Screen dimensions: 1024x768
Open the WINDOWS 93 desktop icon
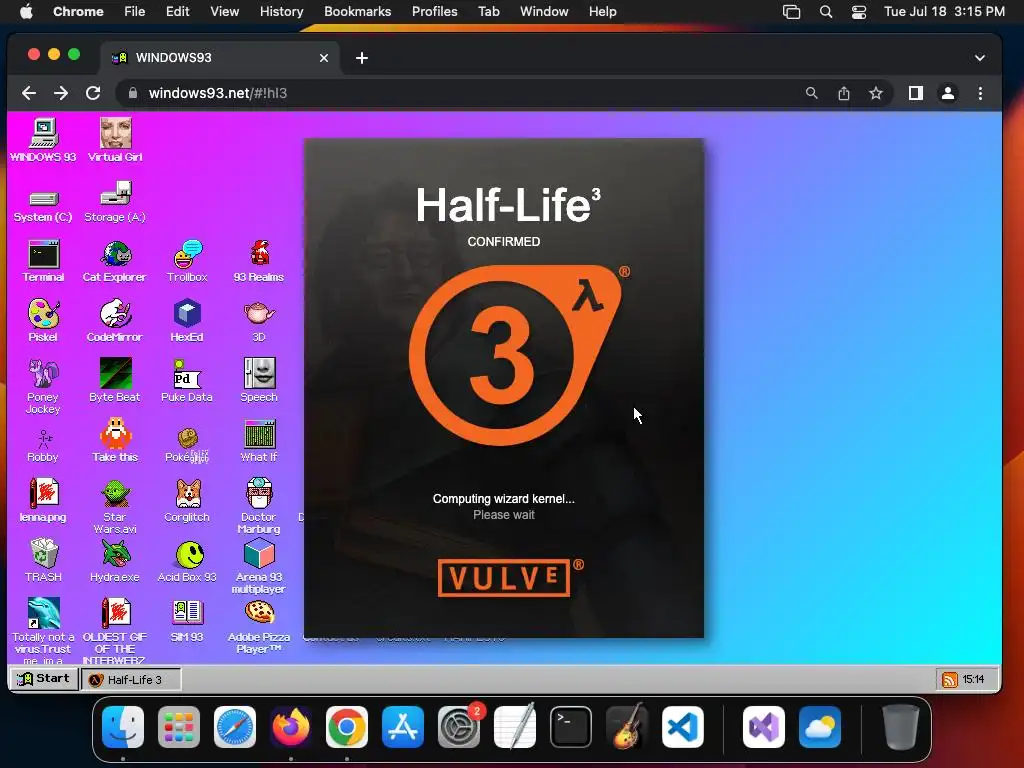[43, 140]
